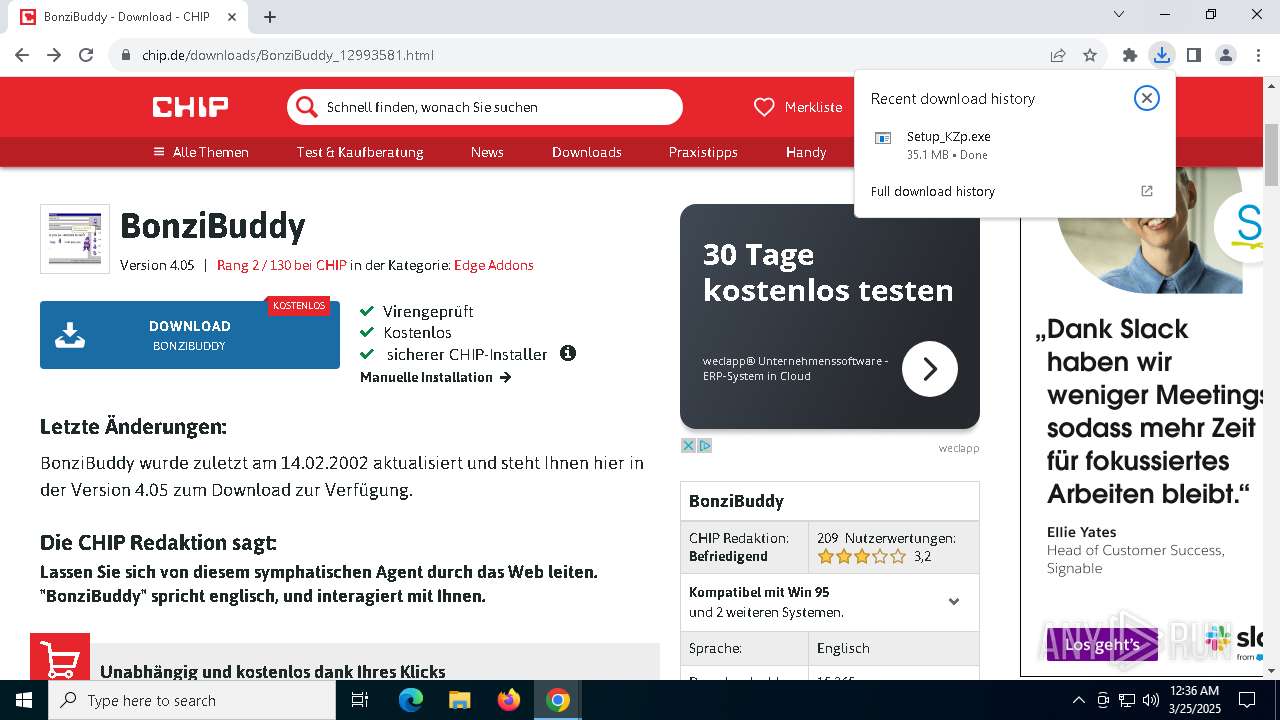Click the address bar URL
The image size is (1280, 720).
(288, 55)
